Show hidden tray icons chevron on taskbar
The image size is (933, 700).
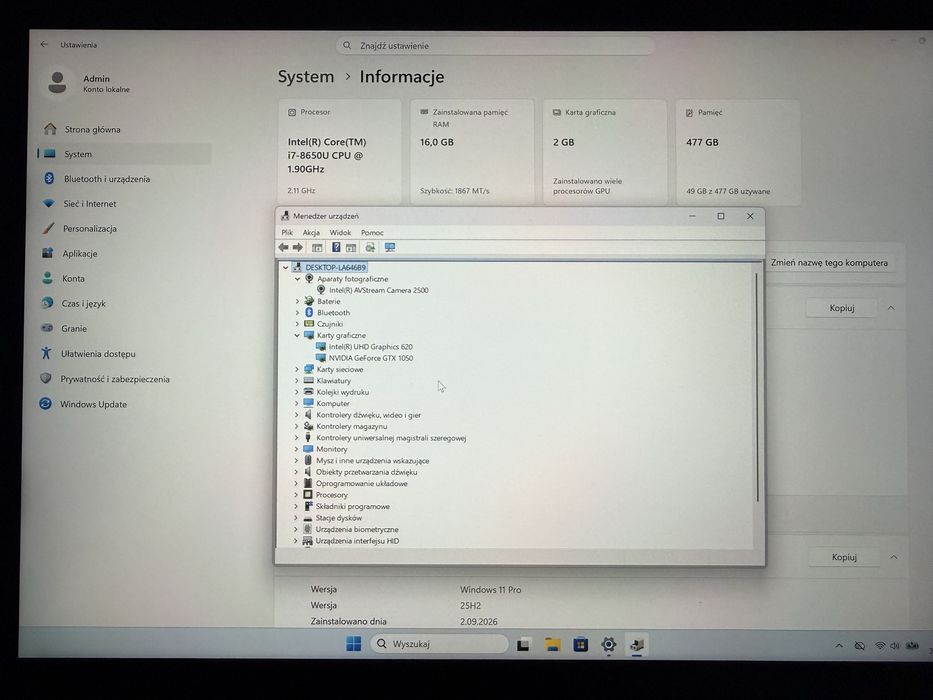839,645
